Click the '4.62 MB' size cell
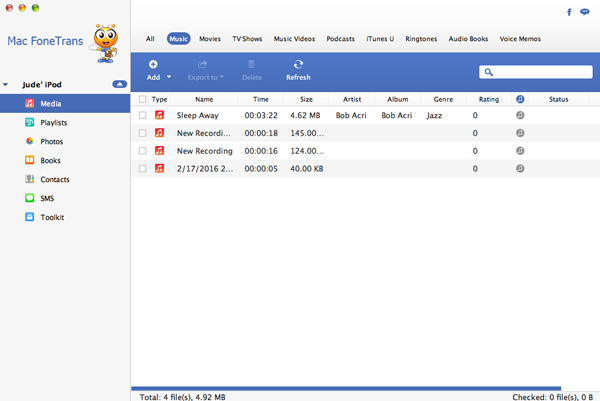 [305, 115]
